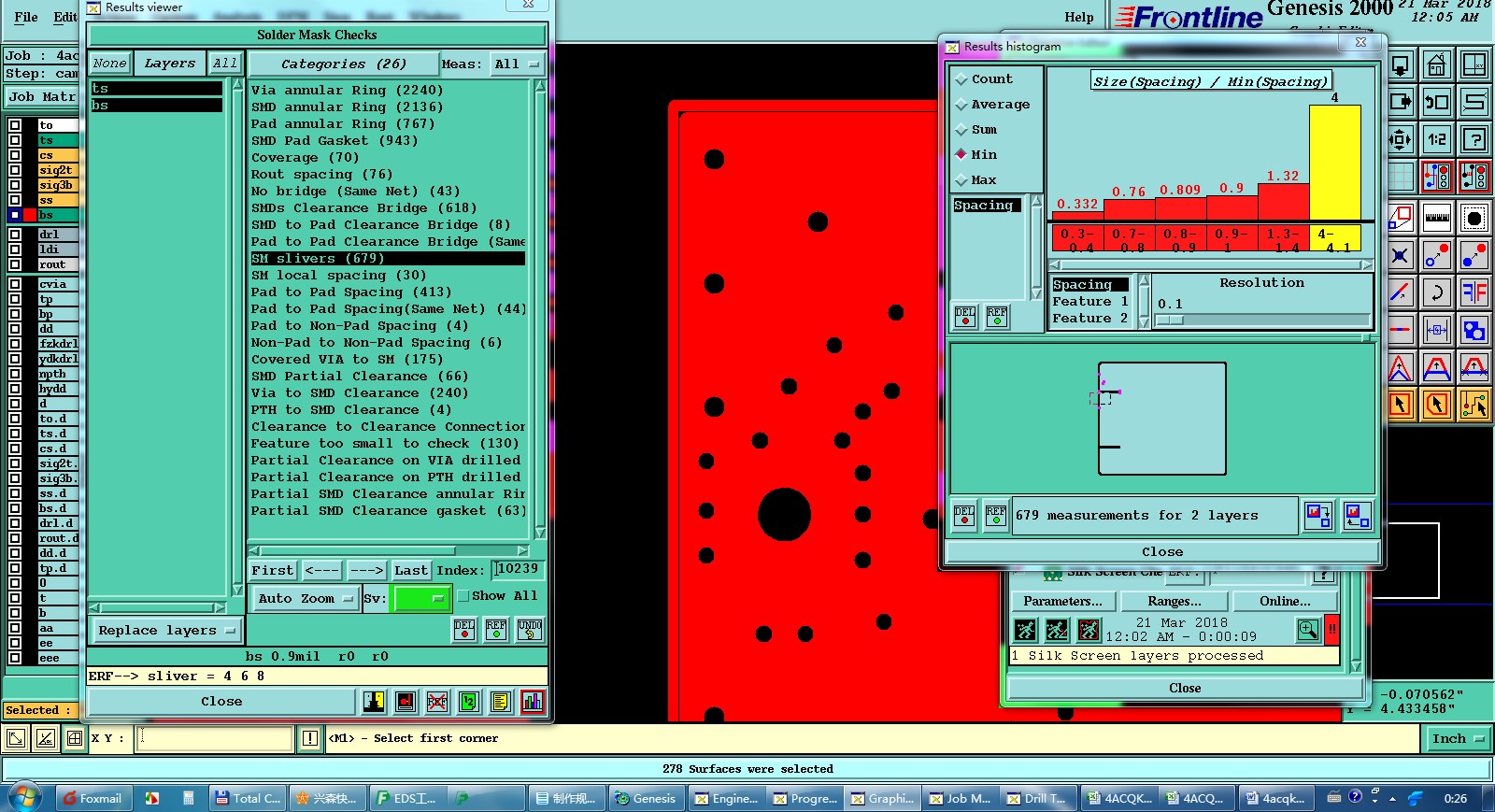
Task: Select SM local spacing (30) category
Action: tap(338, 276)
